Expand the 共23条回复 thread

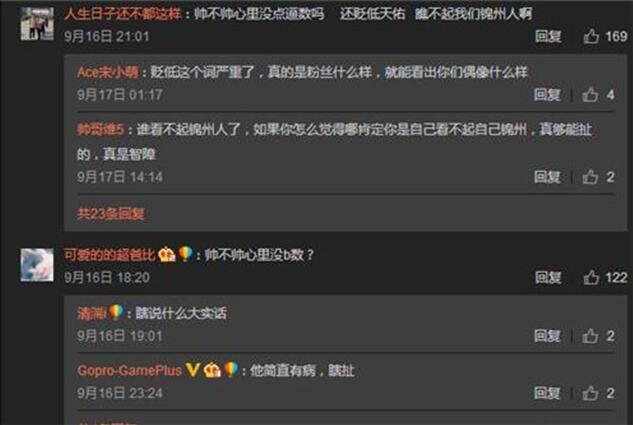[x=111, y=214]
